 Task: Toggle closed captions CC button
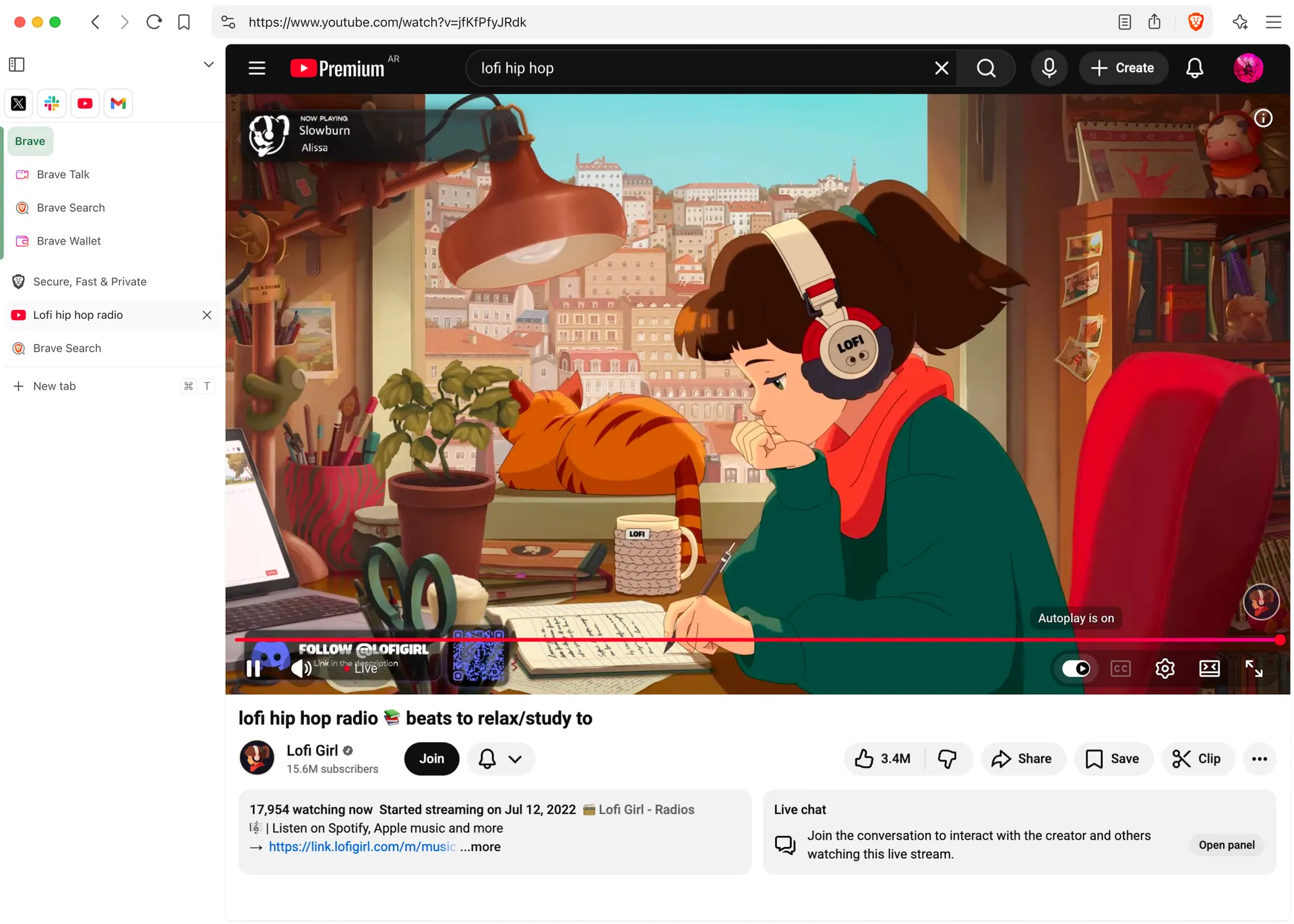pos(1120,668)
